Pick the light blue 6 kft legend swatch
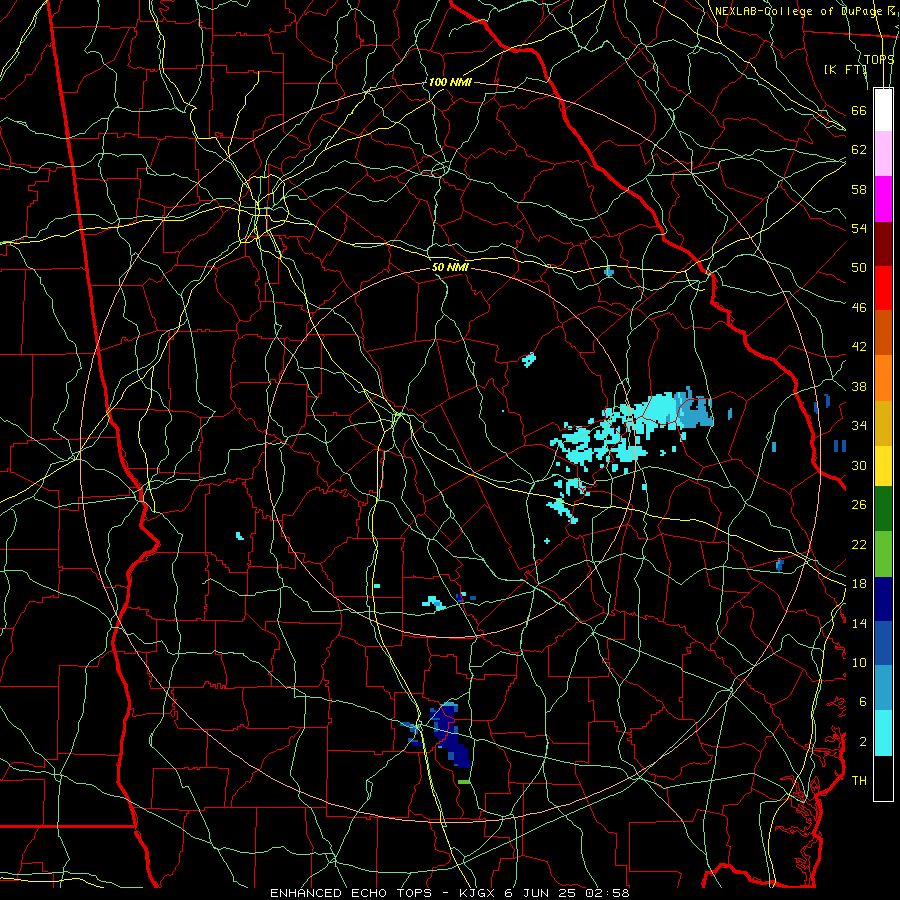Image resolution: width=900 pixels, height=900 pixels. [883, 688]
